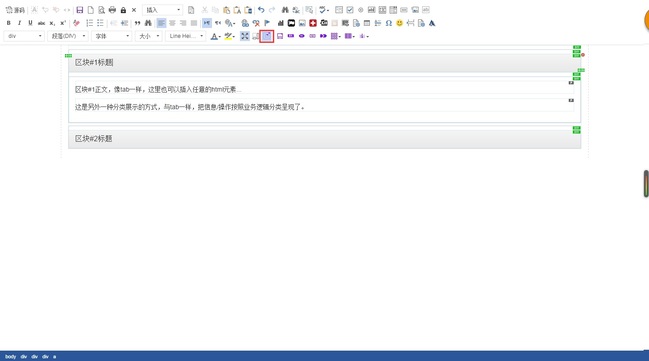The image size is (649, 361).
Task: Click the vertical scrollbar thumb at right
Action: 646,183
